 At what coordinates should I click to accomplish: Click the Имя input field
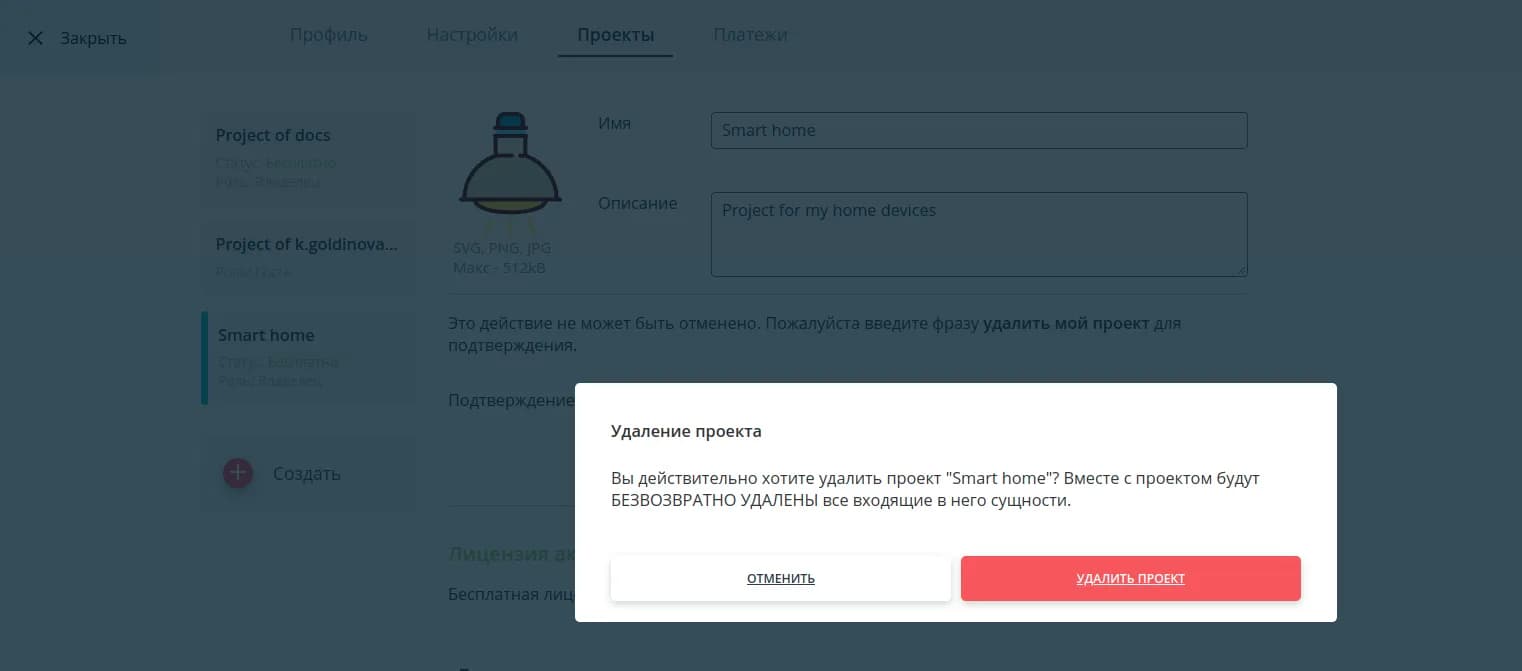tap(978, 130)
